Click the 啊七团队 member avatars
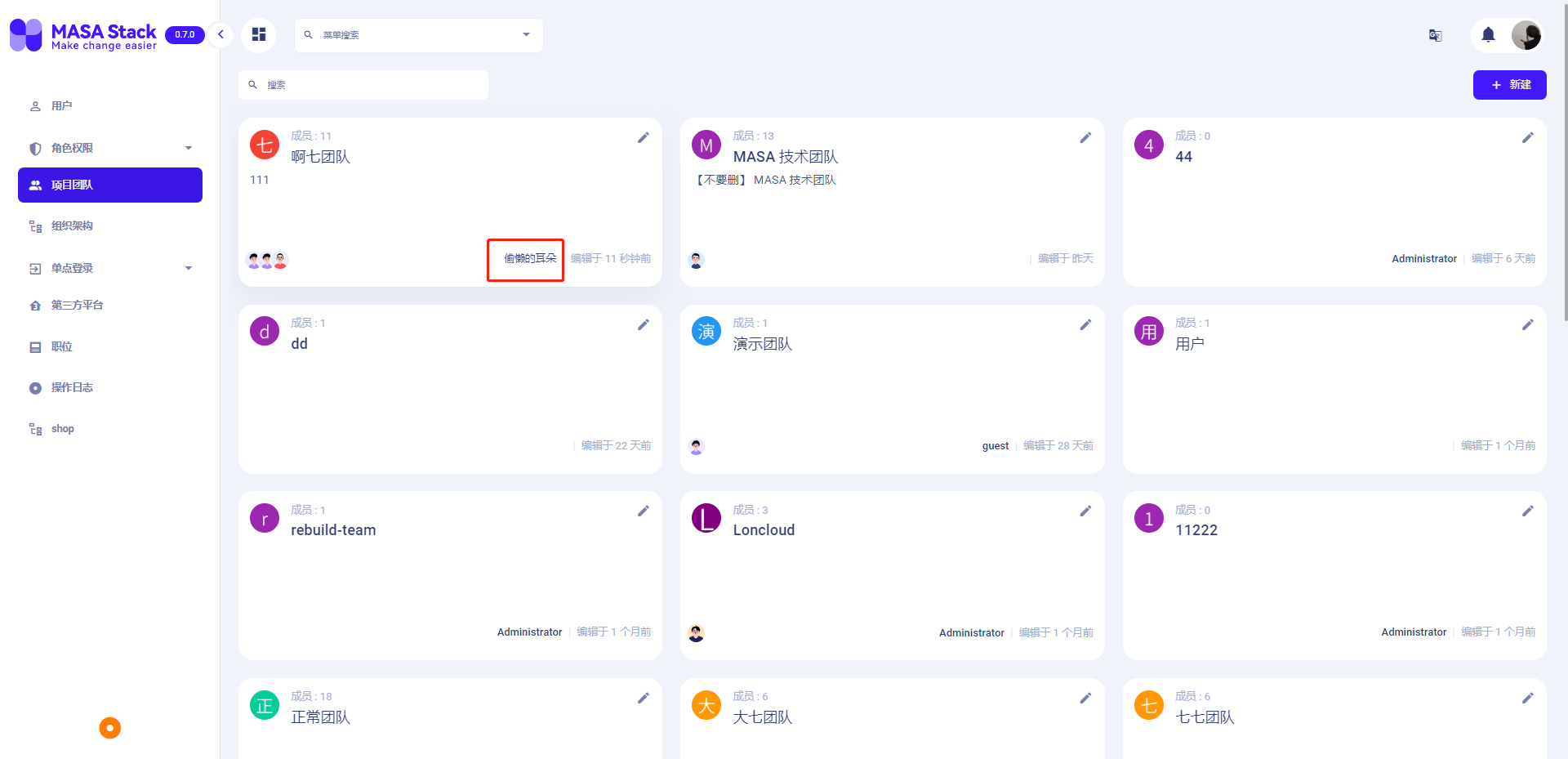1568x759 pixels. (267, 261)
